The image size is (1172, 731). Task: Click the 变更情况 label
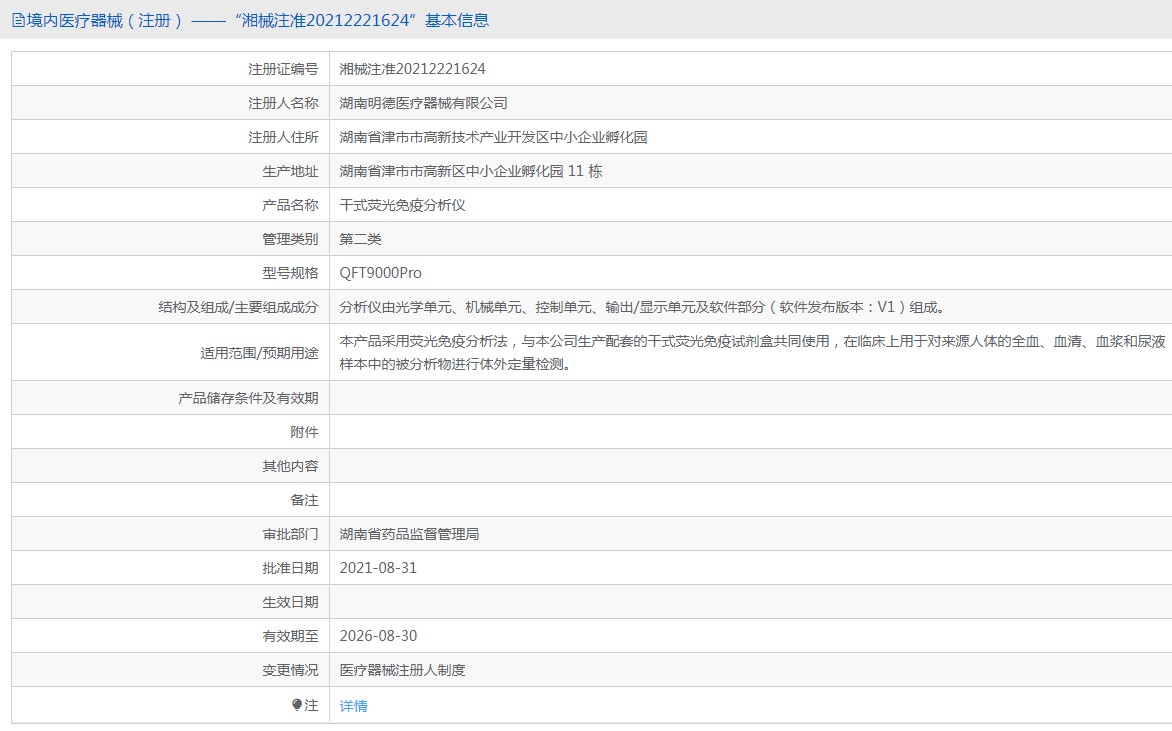tap(290, 670)
